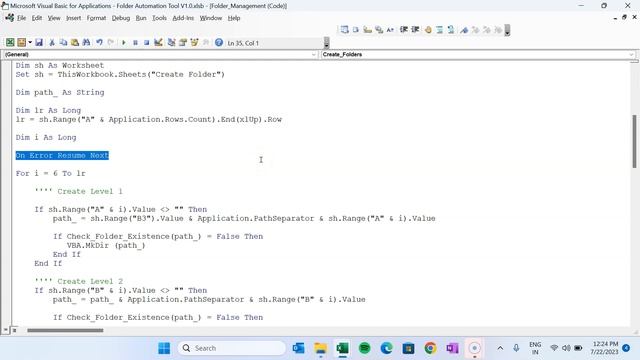Image resolution: width=640 pixels, height=360 pixels.
Task: Click the 'Create Level 1' comment
Action: [x=78, y=191]
